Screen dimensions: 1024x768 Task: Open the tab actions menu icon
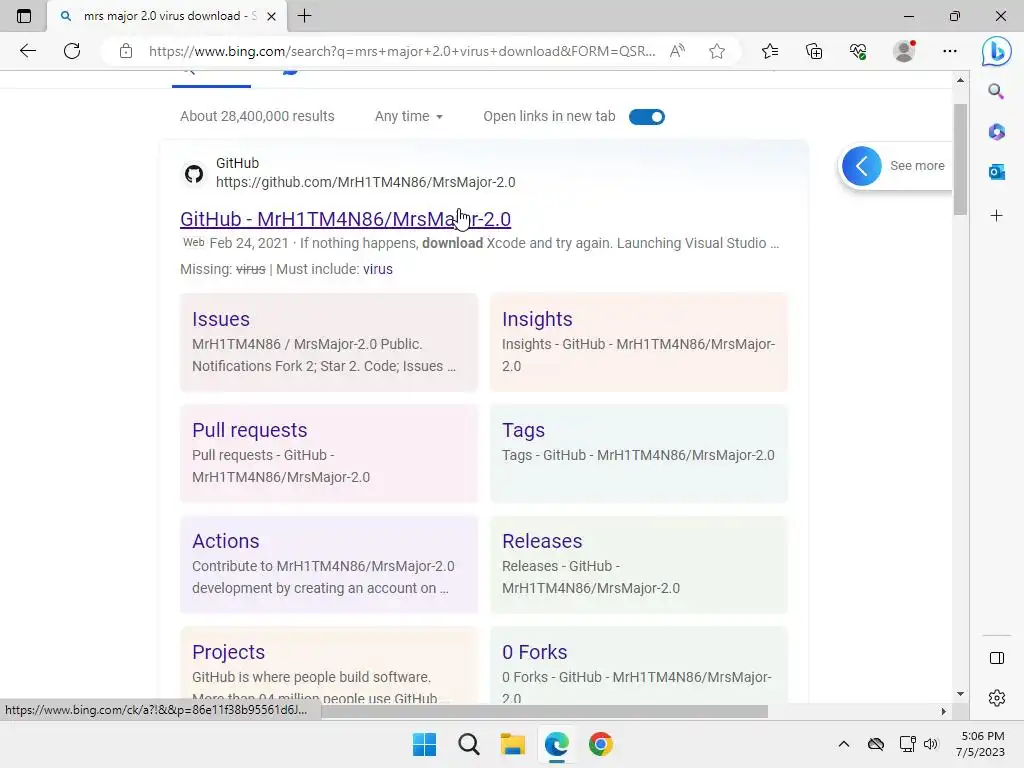(x=24, y=16)
